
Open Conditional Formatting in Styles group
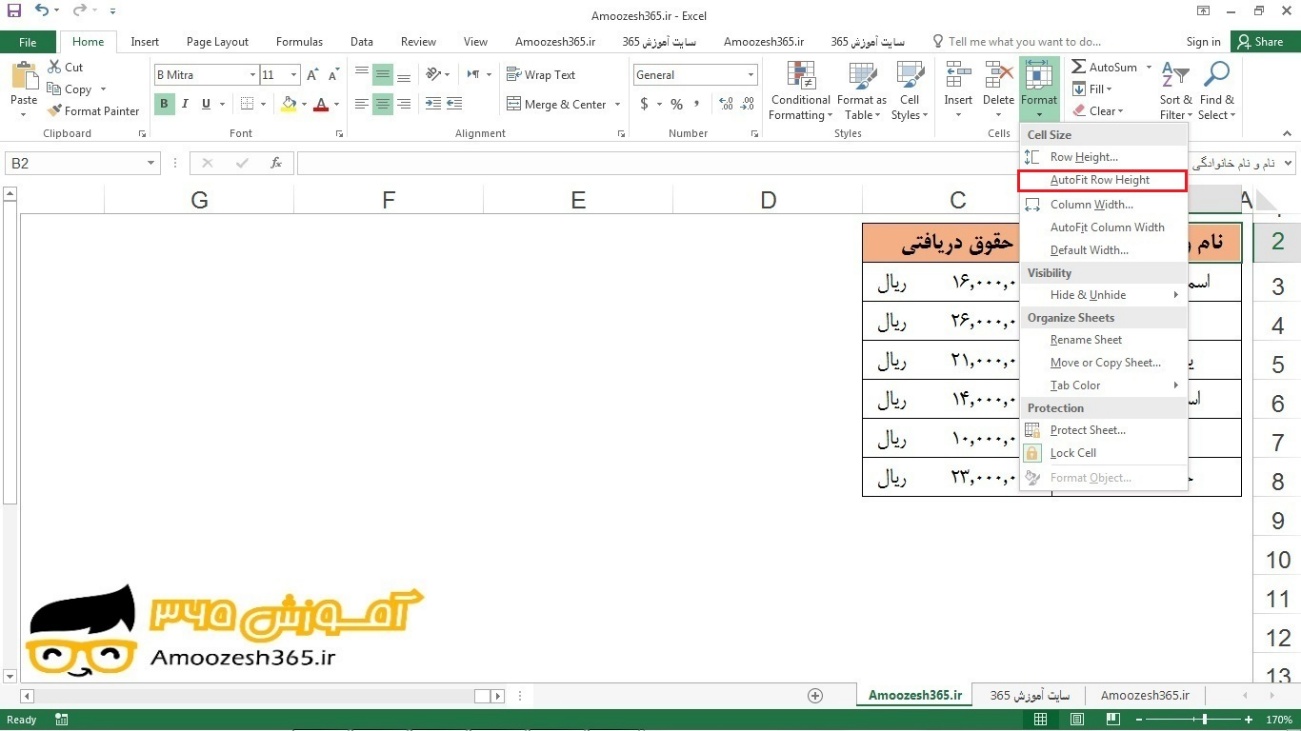800,90
